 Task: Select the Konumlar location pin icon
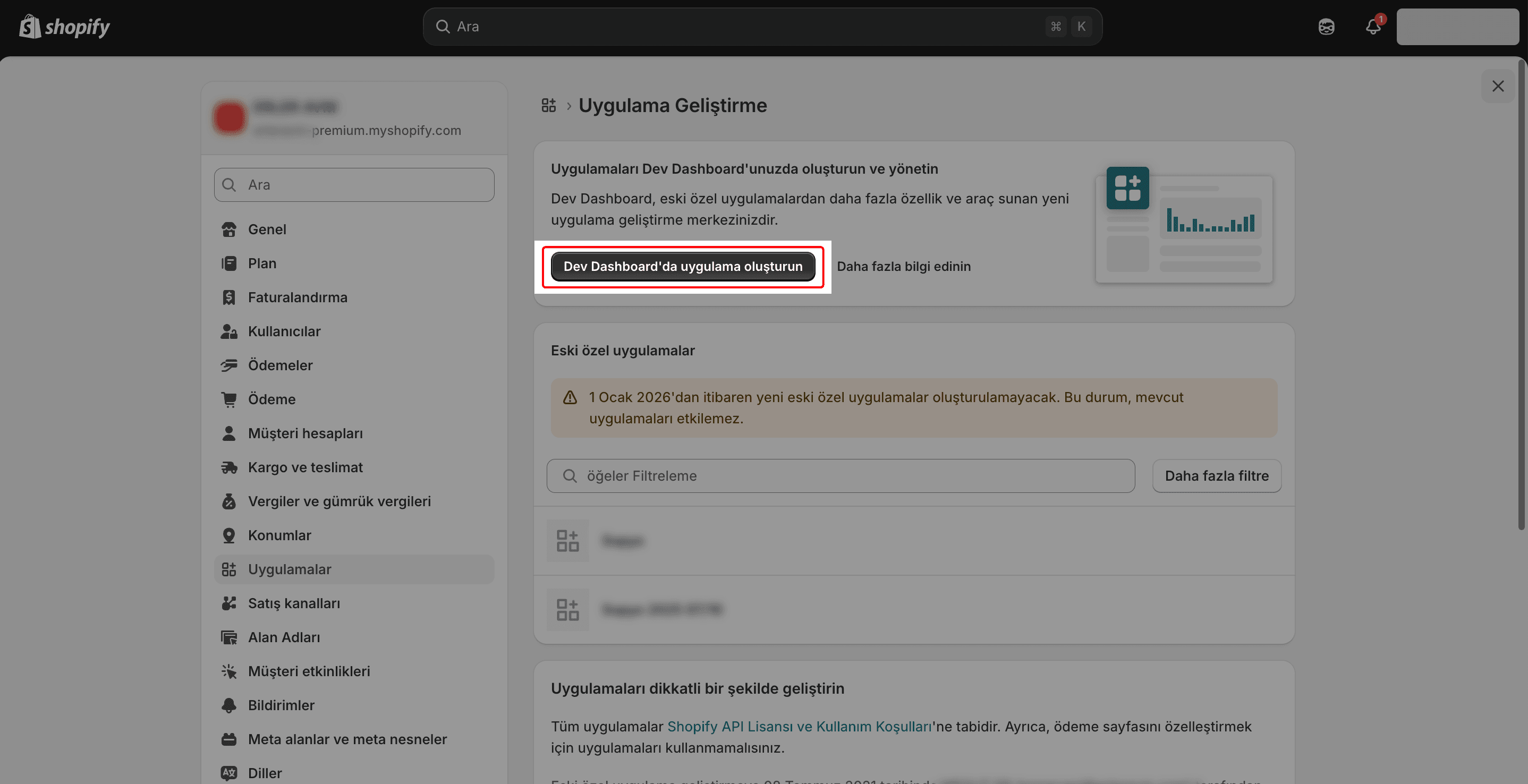pyautogui.click(x=229, y=535)
